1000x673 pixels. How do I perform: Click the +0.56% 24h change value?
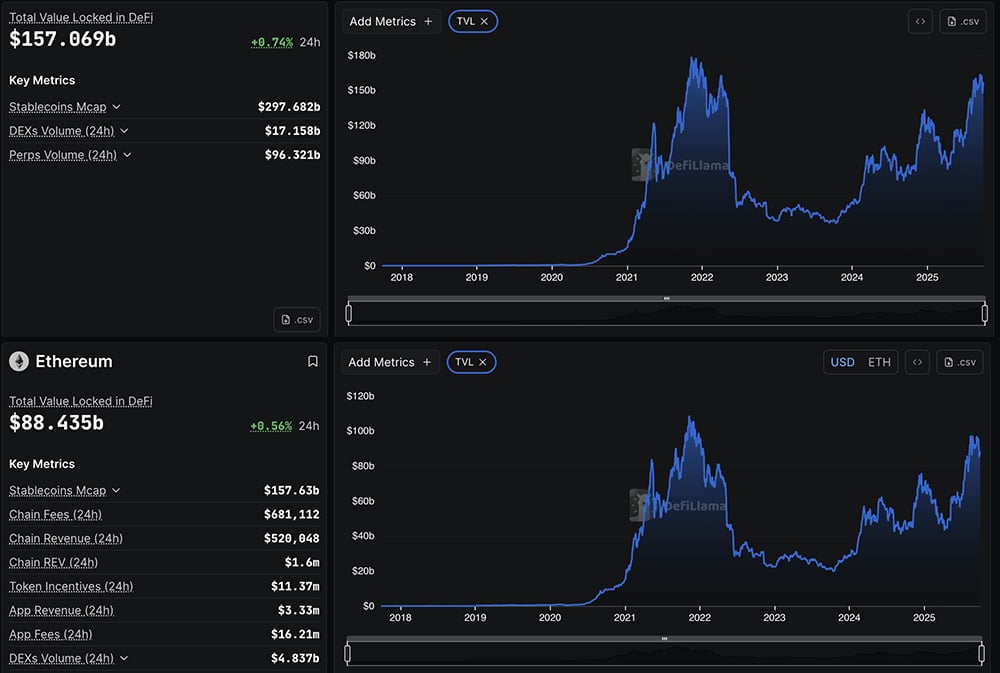click(x=271, y=425)
